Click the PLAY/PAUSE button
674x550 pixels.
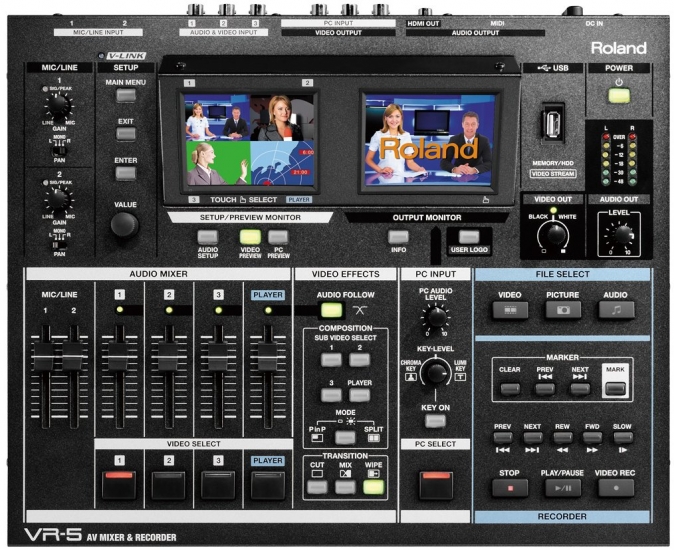(x=563, y=488)
